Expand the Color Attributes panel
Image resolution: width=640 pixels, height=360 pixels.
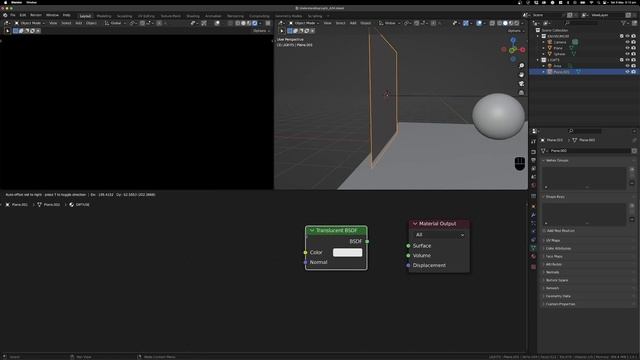(587, 249)
